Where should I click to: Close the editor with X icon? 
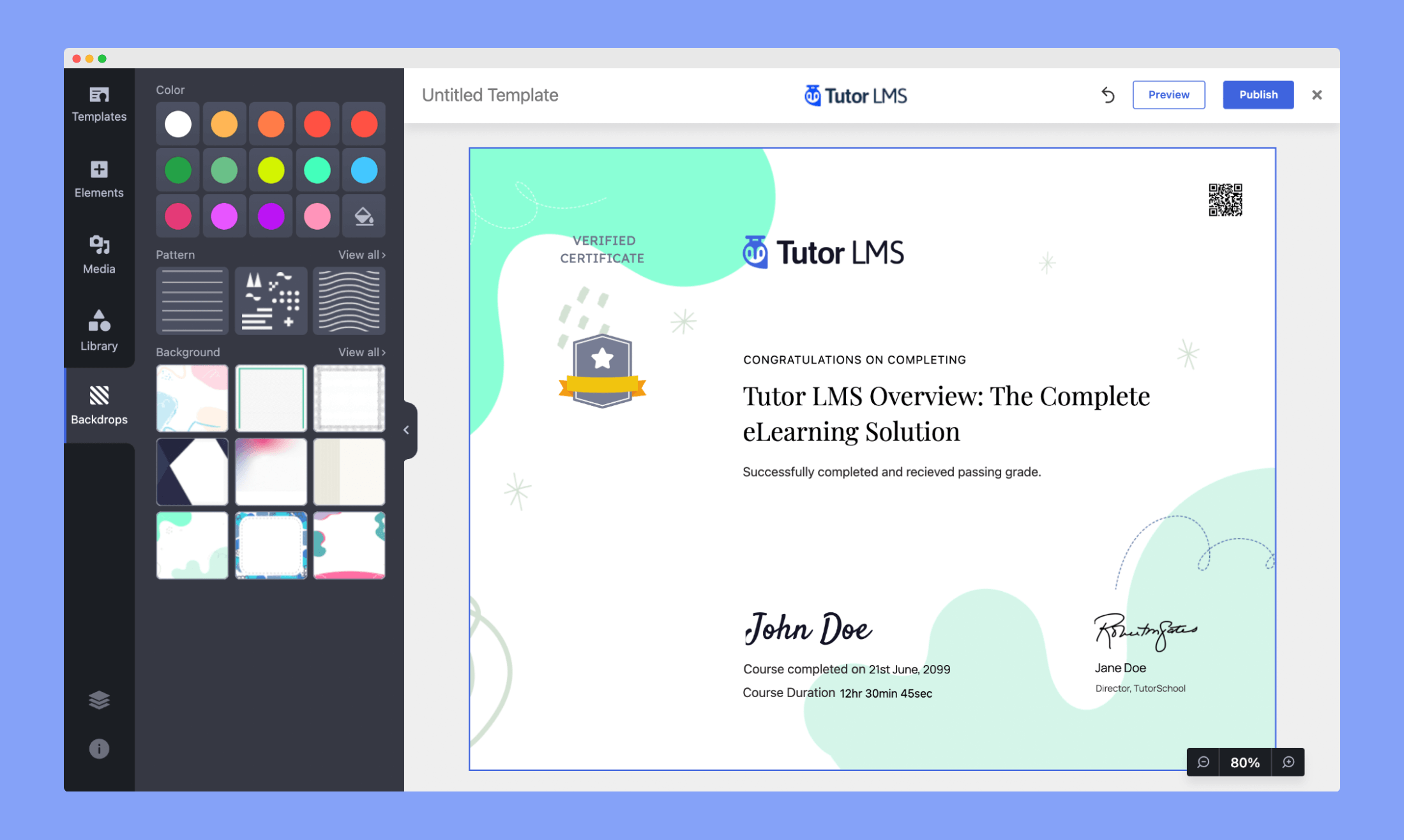click(x=1317, y=95)
